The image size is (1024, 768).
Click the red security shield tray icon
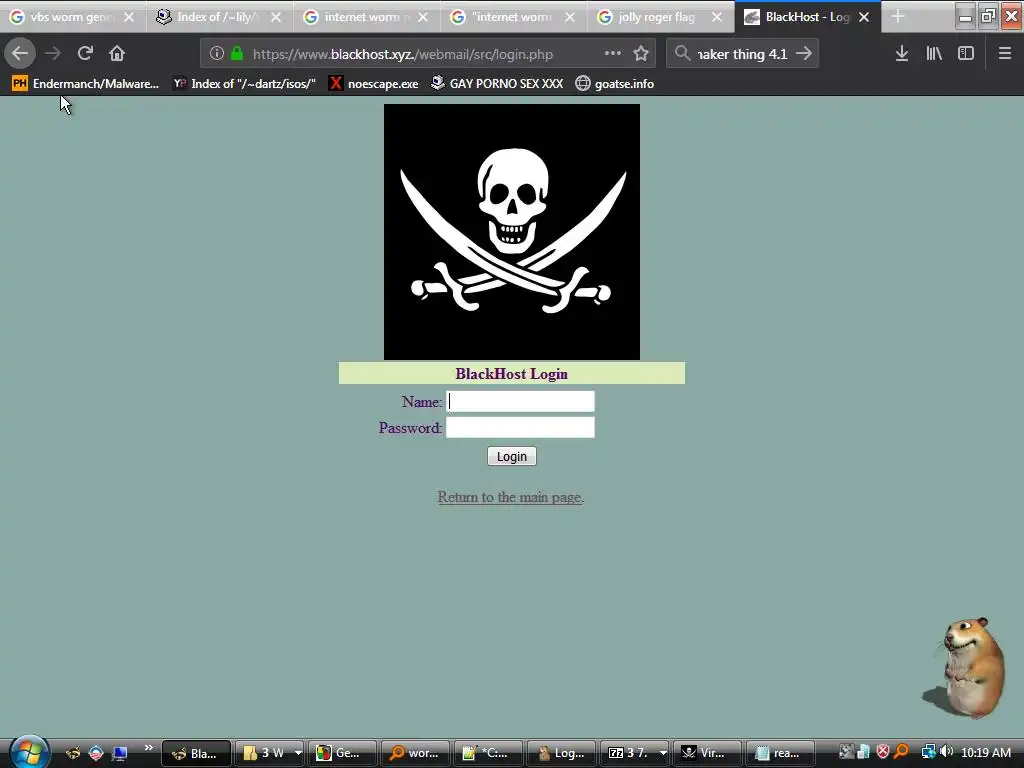[883, 752]
